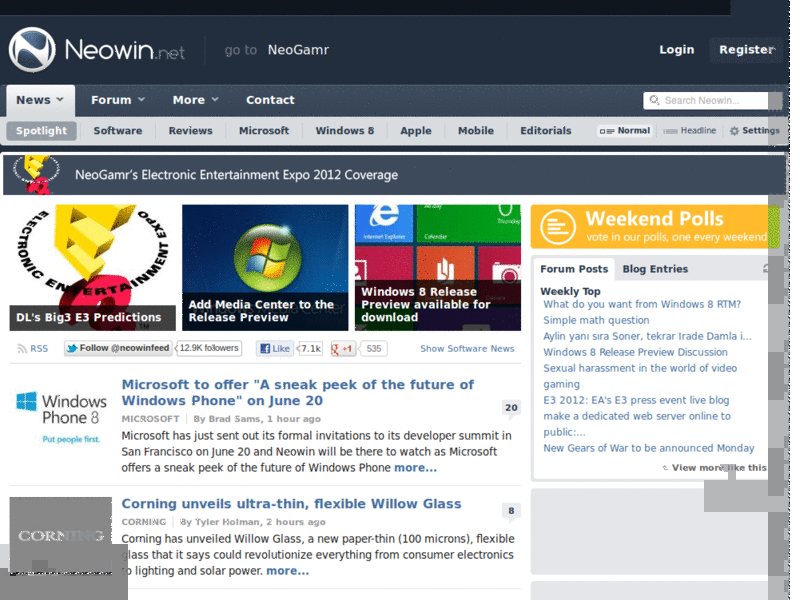Viewport: 800px width, 600px height.
Task: Click the CORNING article tag
Action: 143,522
